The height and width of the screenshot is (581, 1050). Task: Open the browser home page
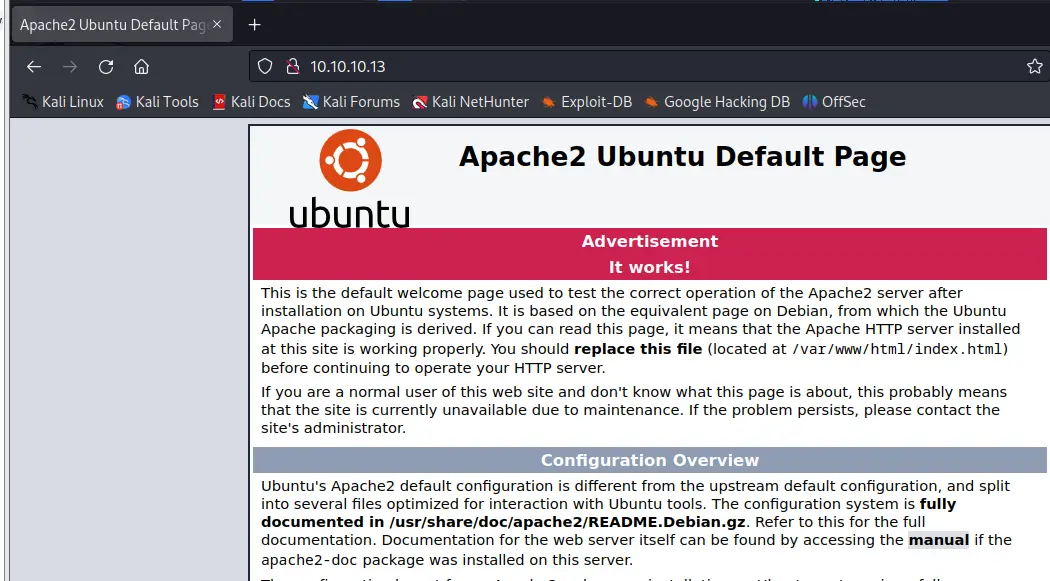coord(141,67)
